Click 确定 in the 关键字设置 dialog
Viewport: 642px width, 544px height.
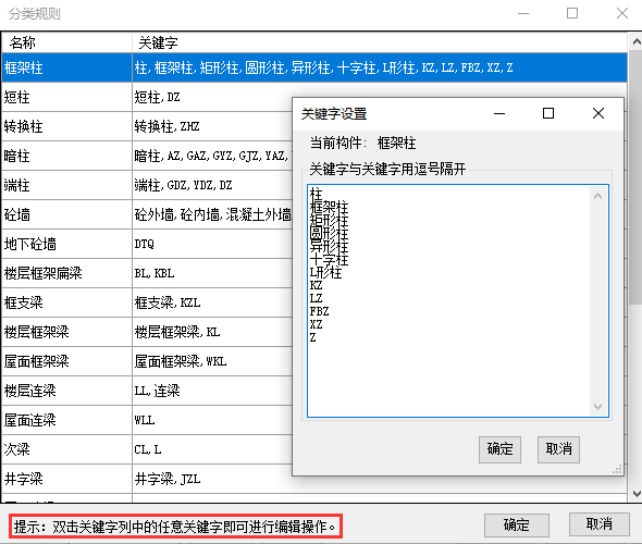pyautogui.click(x=500, y=449)
